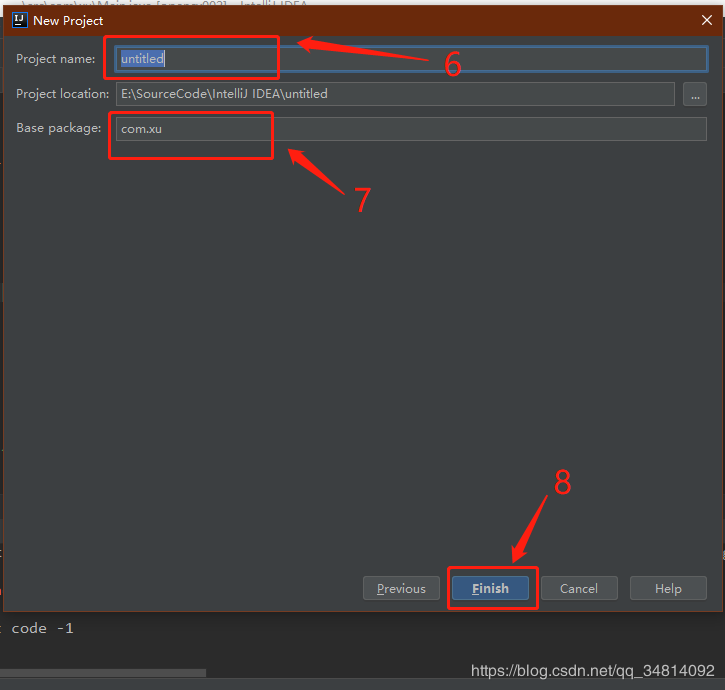Click the 'New Project' dialog title text

(68, 21)
